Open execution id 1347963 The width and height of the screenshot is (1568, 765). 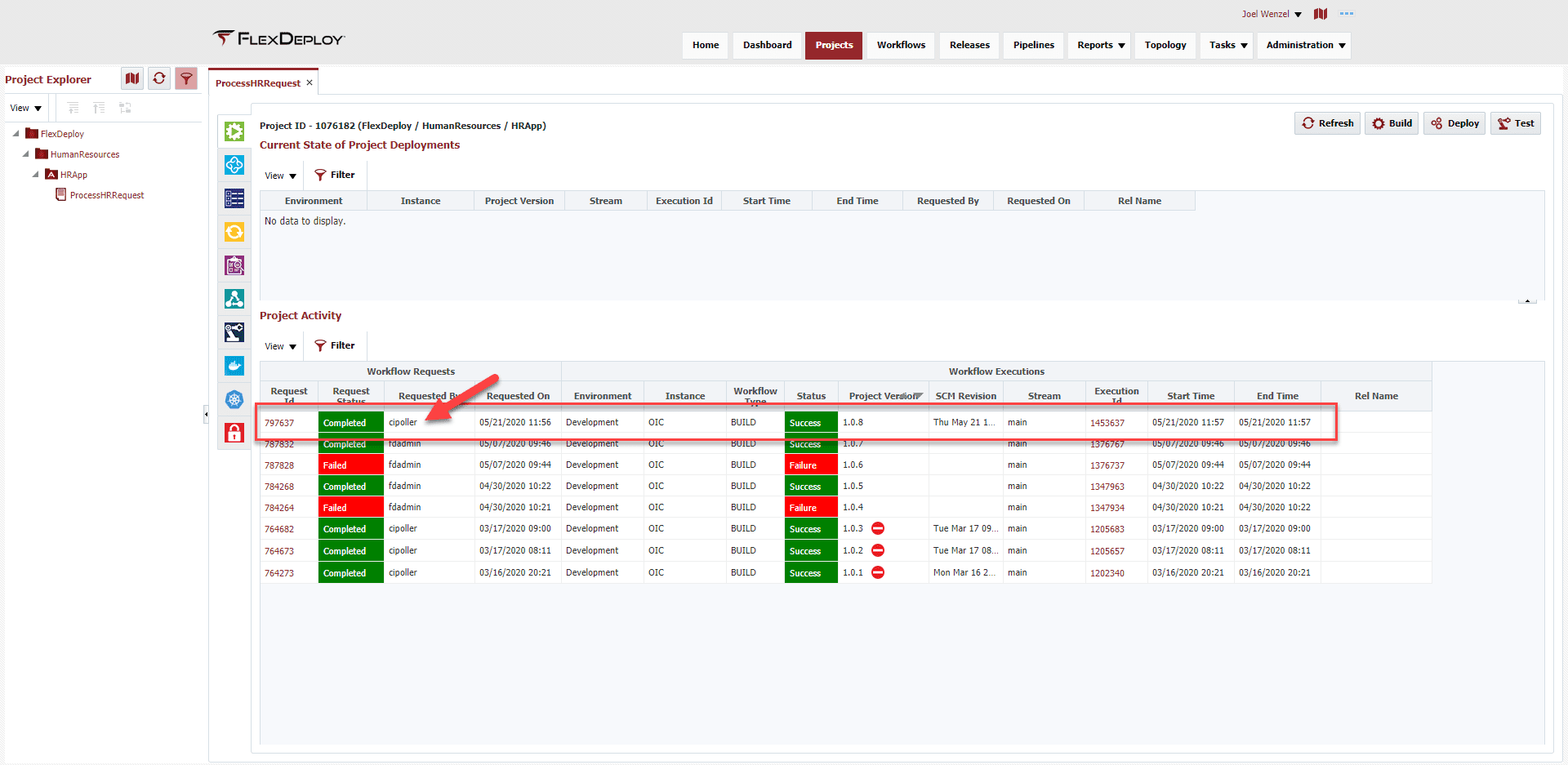pos(1107,487)
